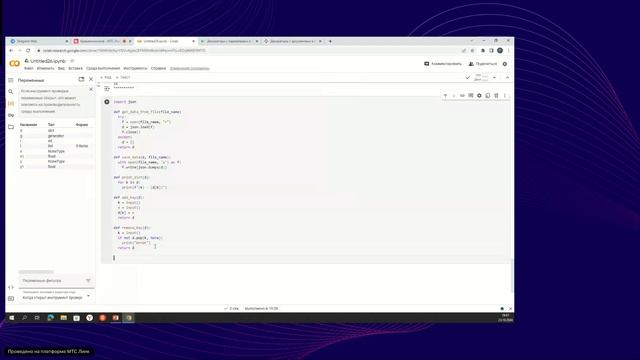Open the Files folder icon in sidebar
The width and height of the screenshot is (640, 360).
tap(11, 127)
